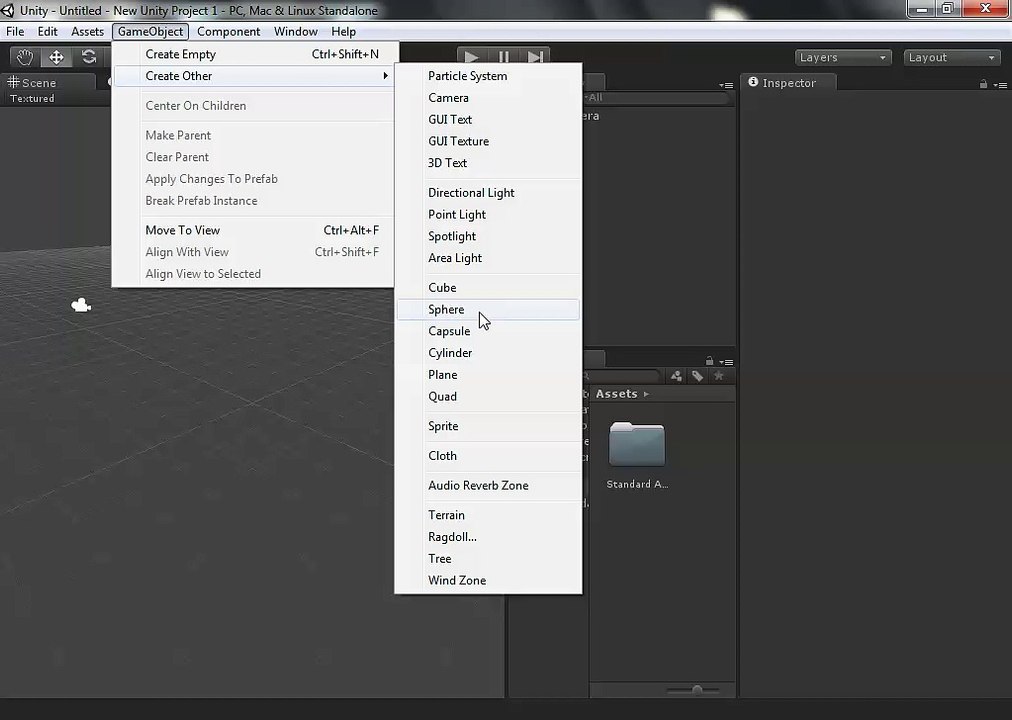This screenshot has width=1012, height=720.
Task: Switch to the Inspector tab
Action: pos(789,83)
